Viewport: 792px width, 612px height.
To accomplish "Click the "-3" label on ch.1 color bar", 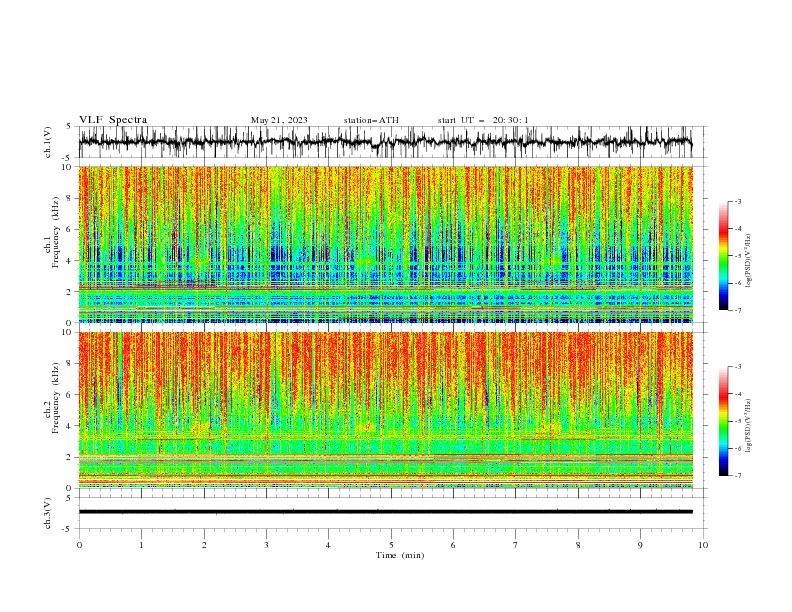I will 738,201.
